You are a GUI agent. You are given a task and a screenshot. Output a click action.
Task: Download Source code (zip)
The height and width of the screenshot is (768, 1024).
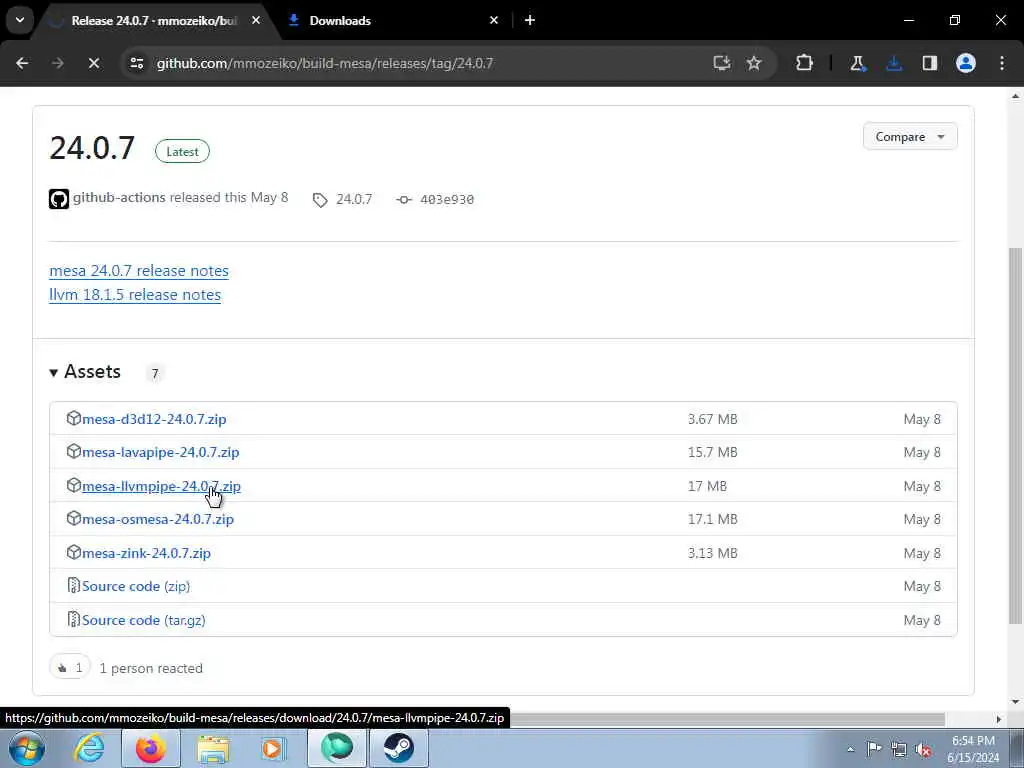pyautogui.click(x=136, y=586)
